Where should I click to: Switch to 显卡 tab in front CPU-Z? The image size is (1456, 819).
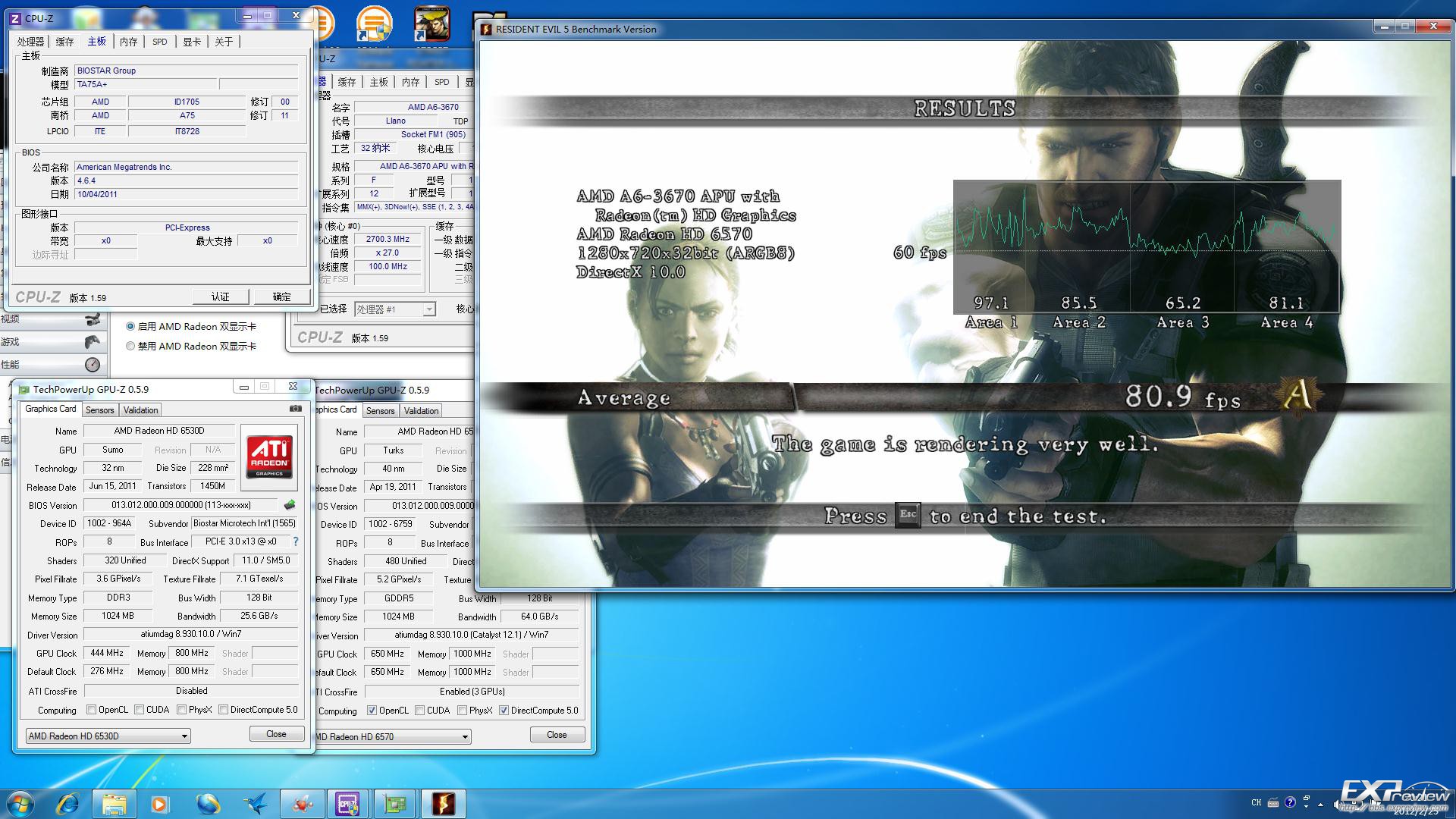click(x=193, y=42)
